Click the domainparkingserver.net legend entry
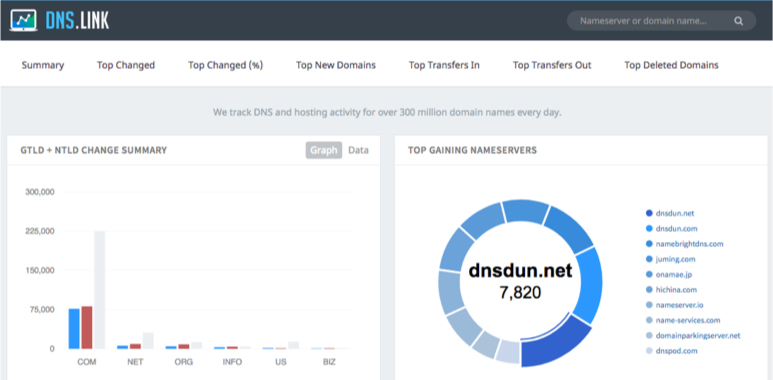 [693, 336]
